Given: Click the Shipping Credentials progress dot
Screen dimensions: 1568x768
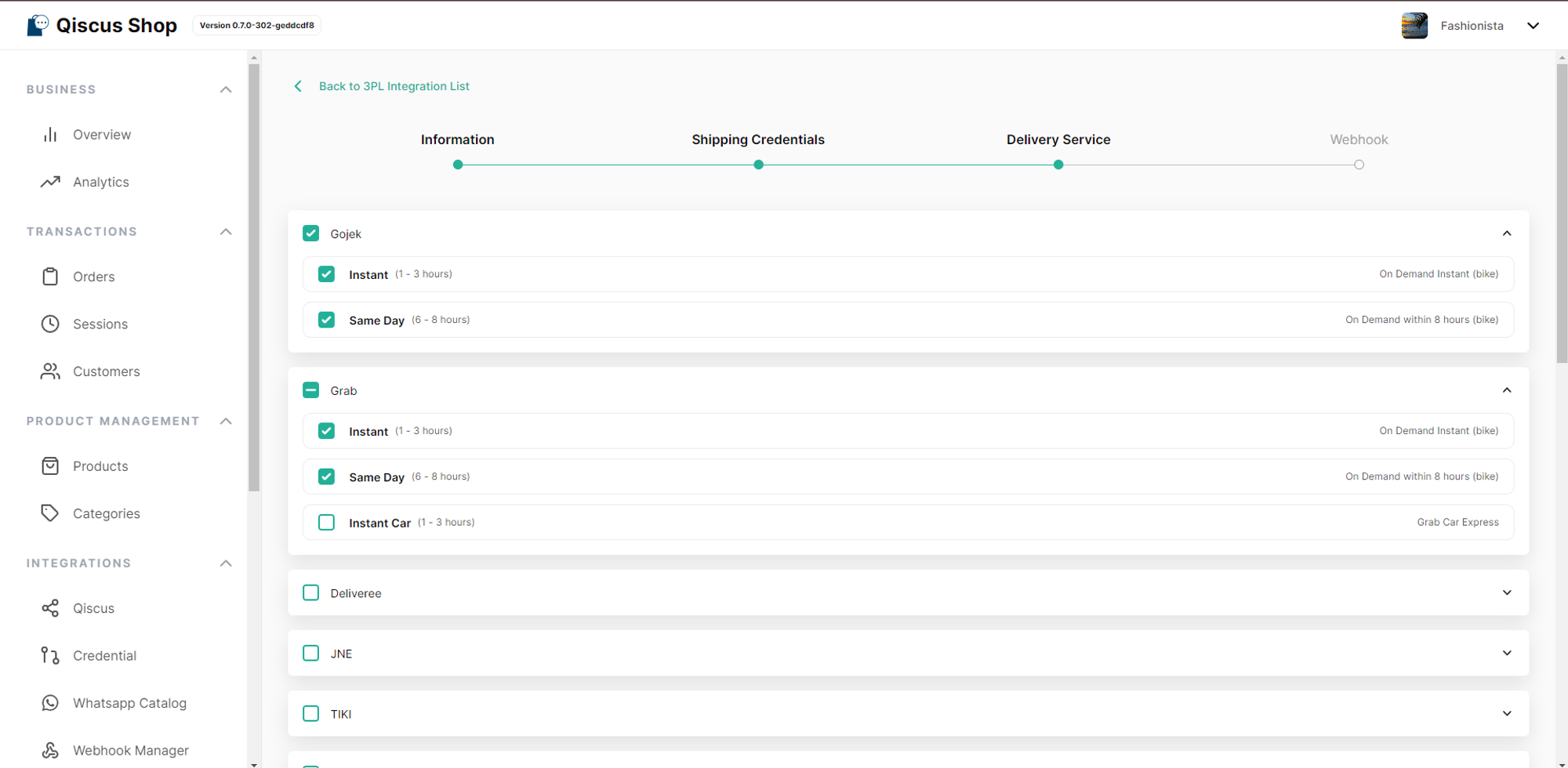Looking at the screenshot, I should pyautogui.click(x=758, y=165).
